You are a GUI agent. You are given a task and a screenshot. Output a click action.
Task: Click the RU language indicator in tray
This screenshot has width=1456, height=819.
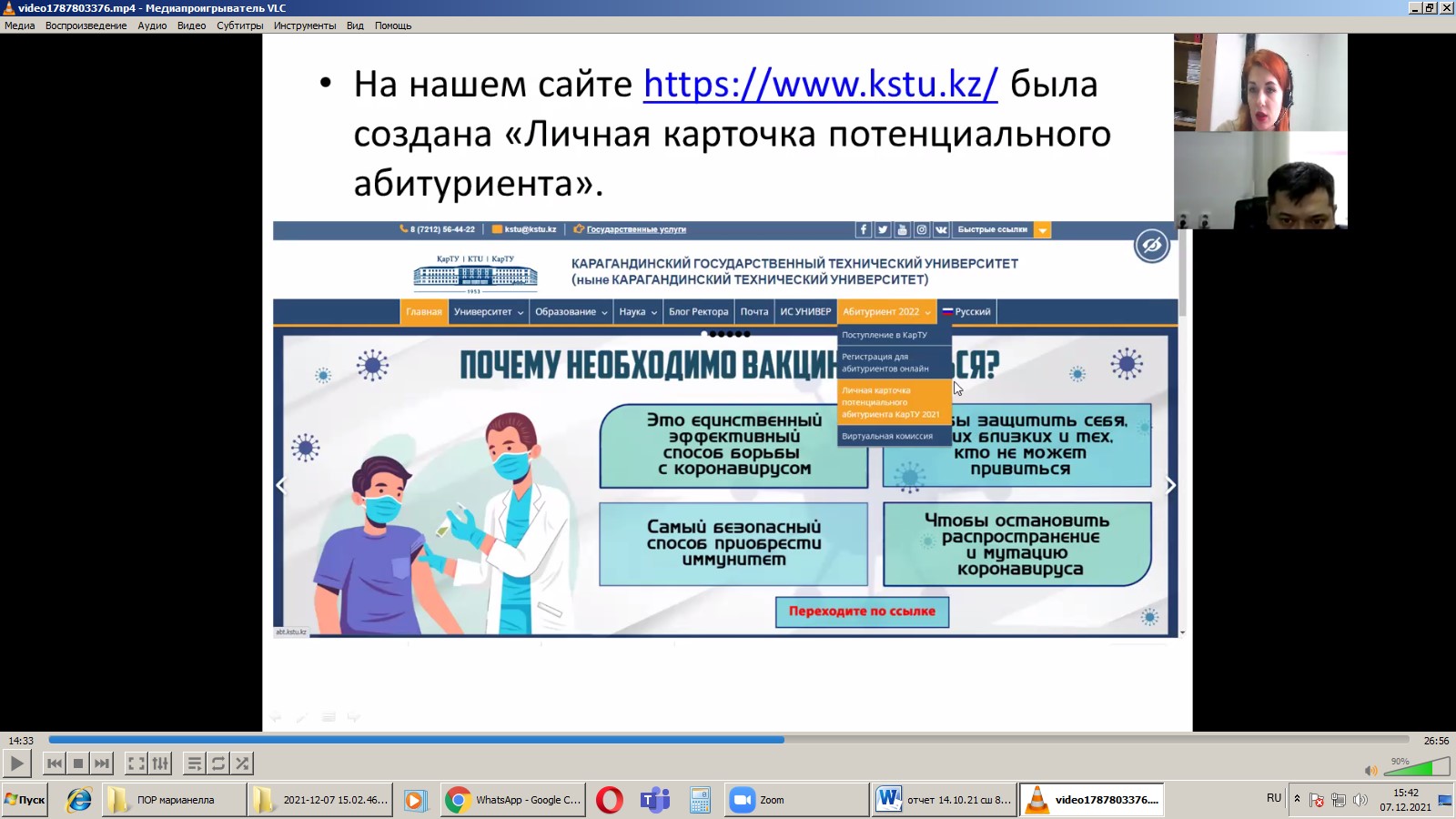(1273, 798)
